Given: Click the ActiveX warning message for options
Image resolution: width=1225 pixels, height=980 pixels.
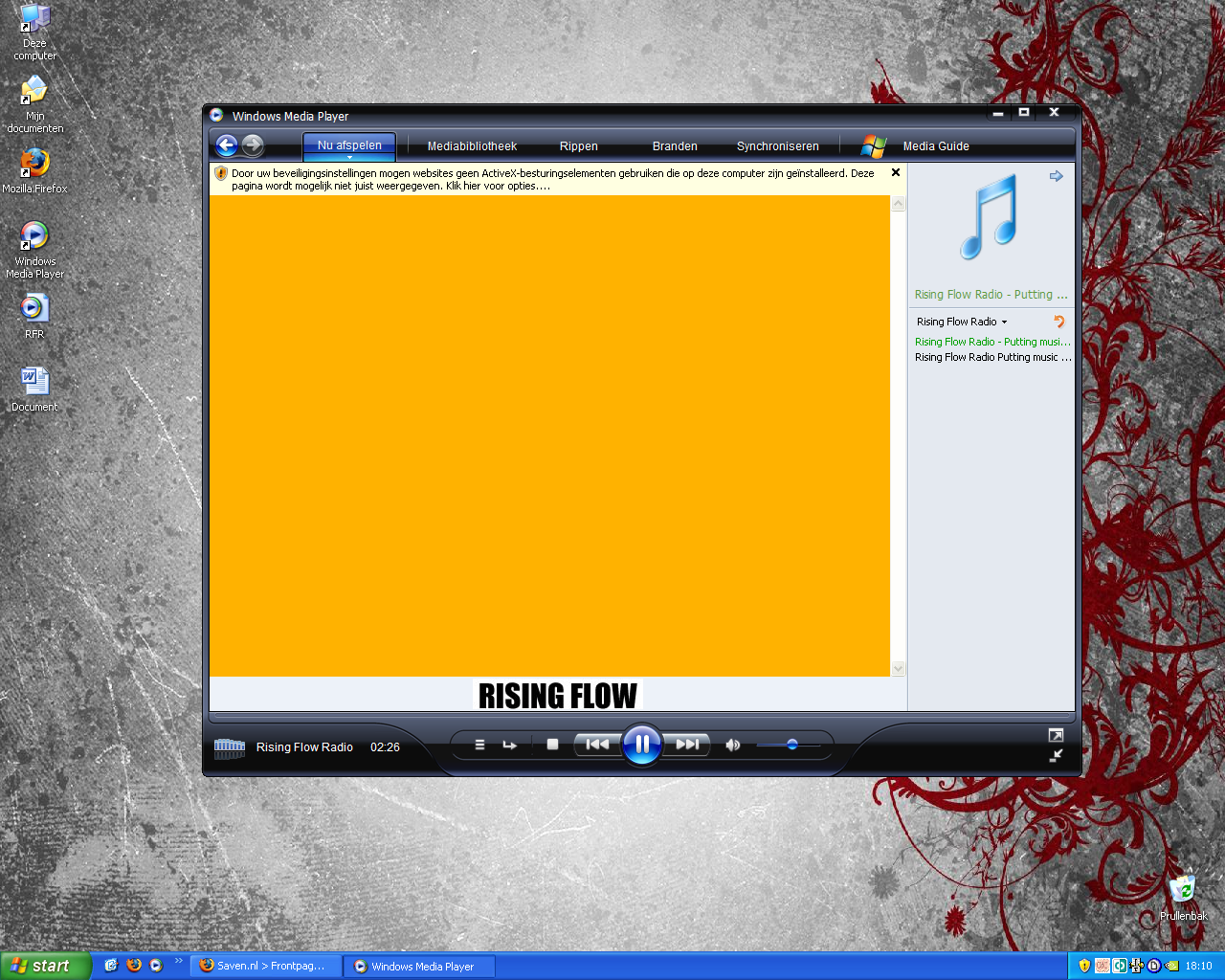Looking at the screenshot, I should [553, 180].
